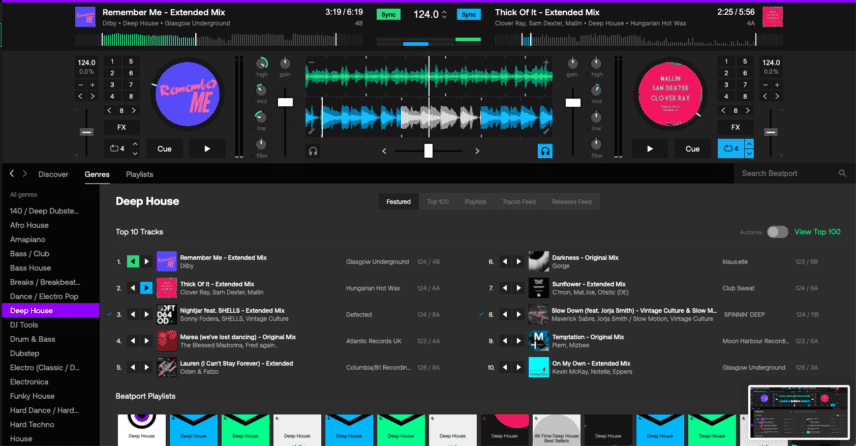The image size is (856, 446).
Task: Toggle left deck headphone cue
Action: [x=313, y=151]
